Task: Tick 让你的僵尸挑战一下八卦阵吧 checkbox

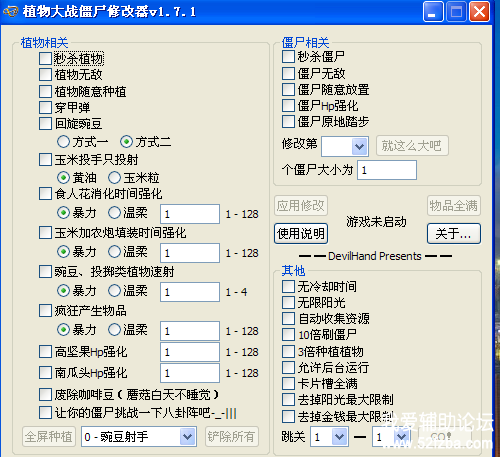Action: point(45,413)
